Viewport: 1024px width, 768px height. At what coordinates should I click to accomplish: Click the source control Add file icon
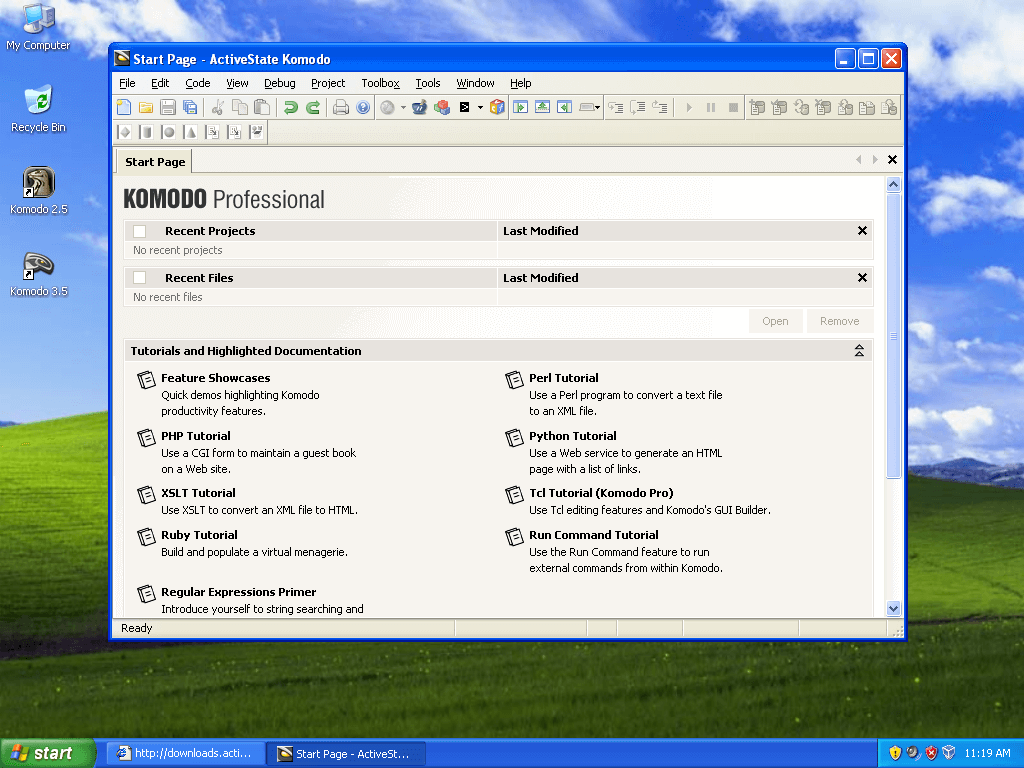tap(757, 107)
